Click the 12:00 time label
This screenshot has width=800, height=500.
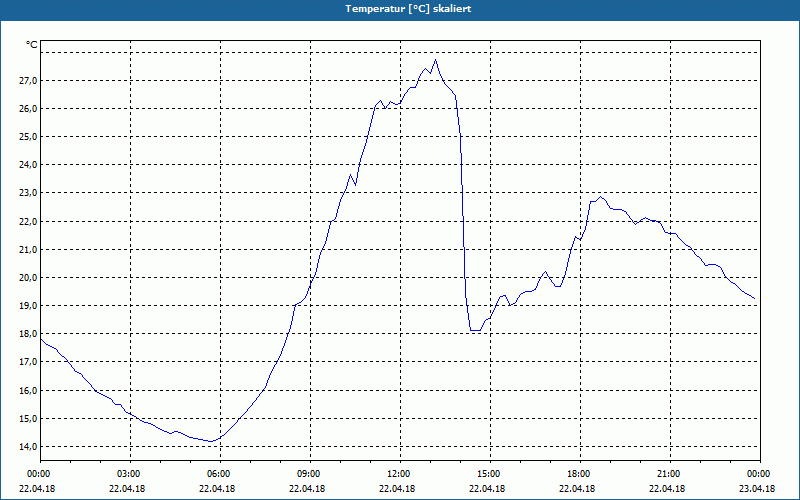point(401,474)
